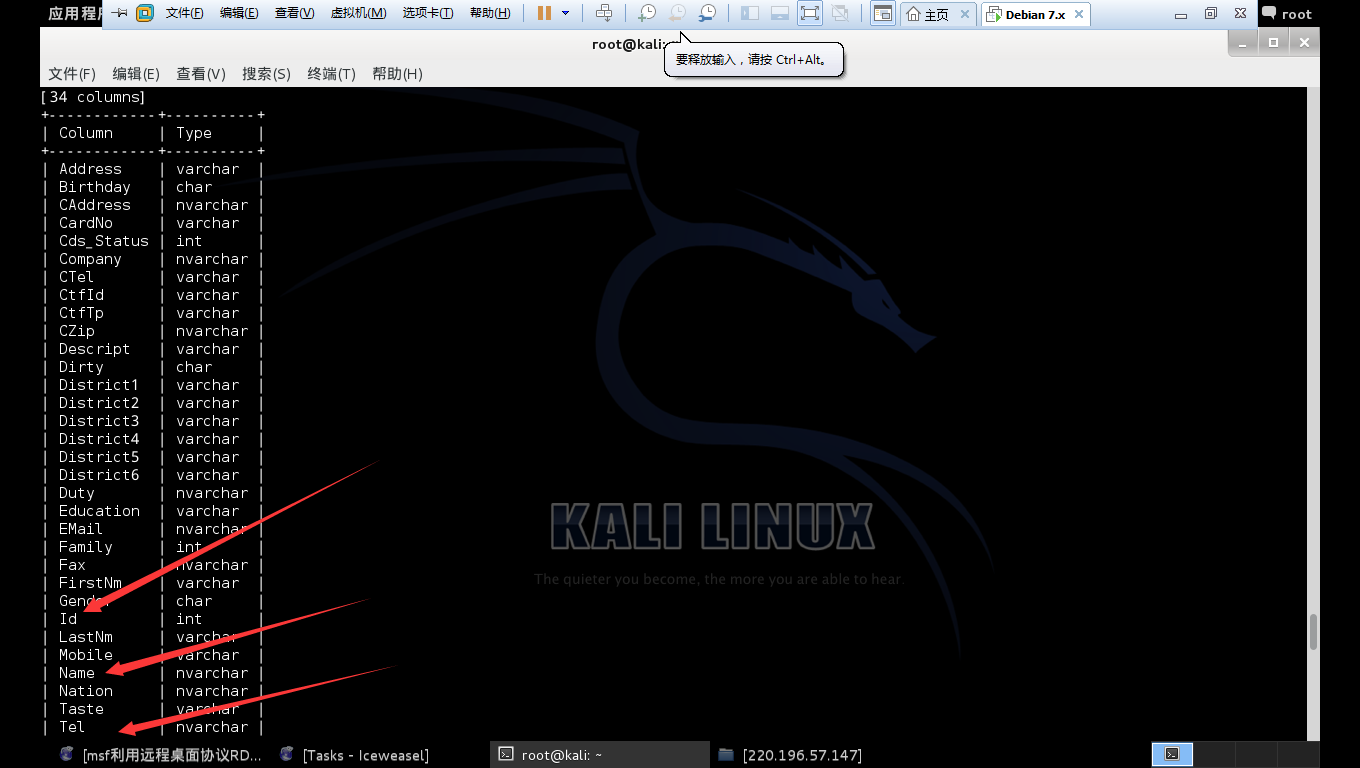Click the console view icon left of home tab
The width and height of the screenshot is (1360, 768).
click(882, 13)
